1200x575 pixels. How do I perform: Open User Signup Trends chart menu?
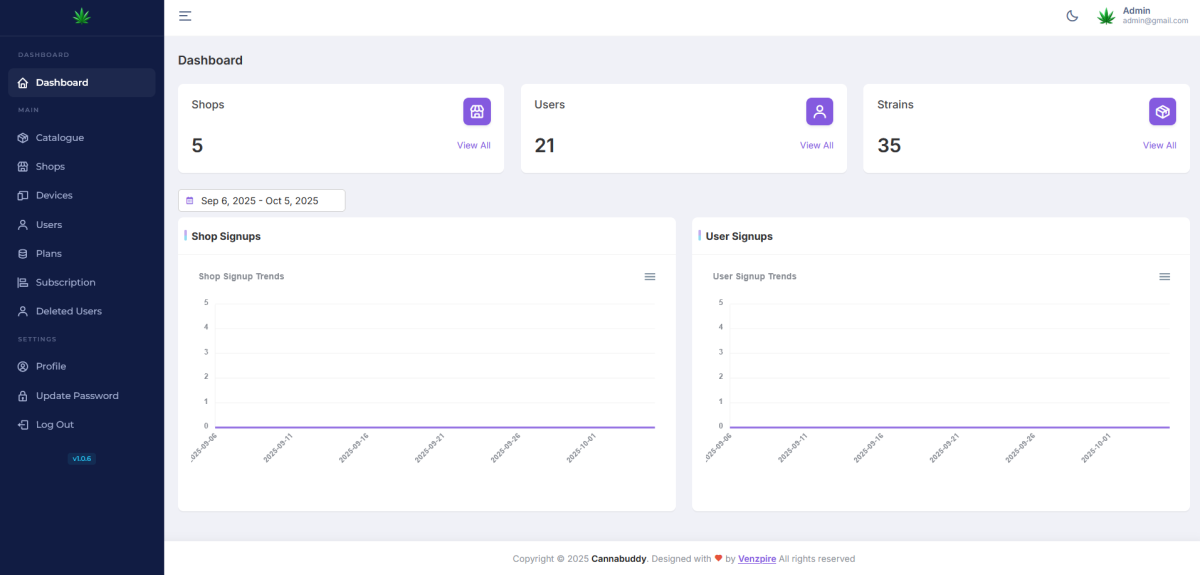pos(1164,277)
